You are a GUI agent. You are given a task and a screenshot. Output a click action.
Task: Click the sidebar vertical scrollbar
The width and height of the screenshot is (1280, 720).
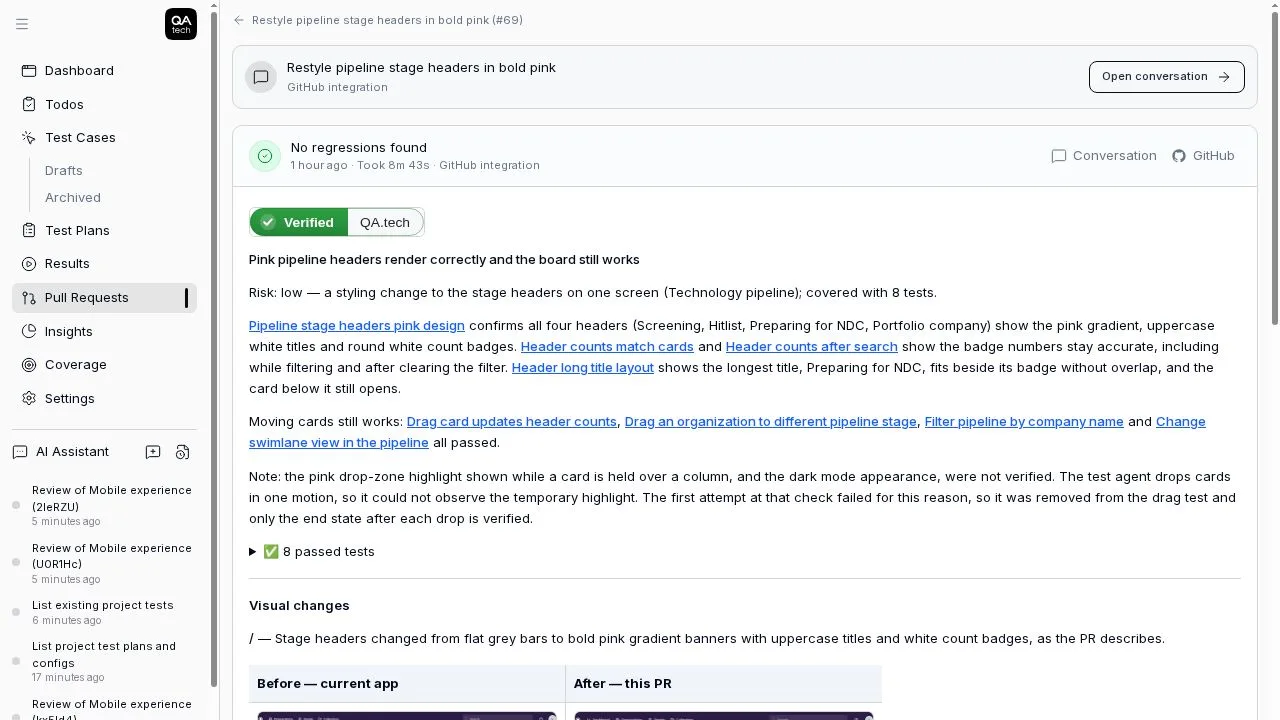[213, 347]
